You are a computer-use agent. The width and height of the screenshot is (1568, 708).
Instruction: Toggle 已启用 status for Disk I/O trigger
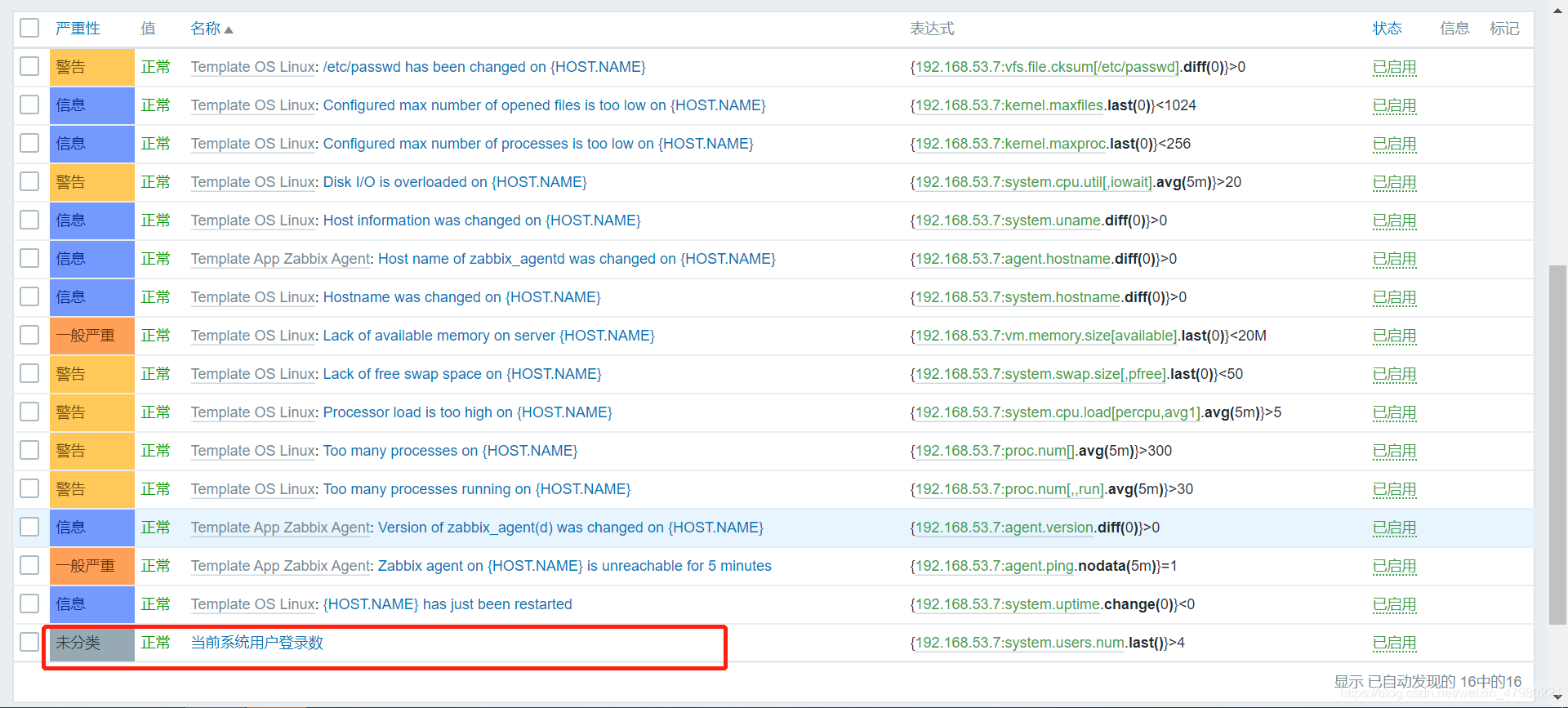pos(1394,182)
